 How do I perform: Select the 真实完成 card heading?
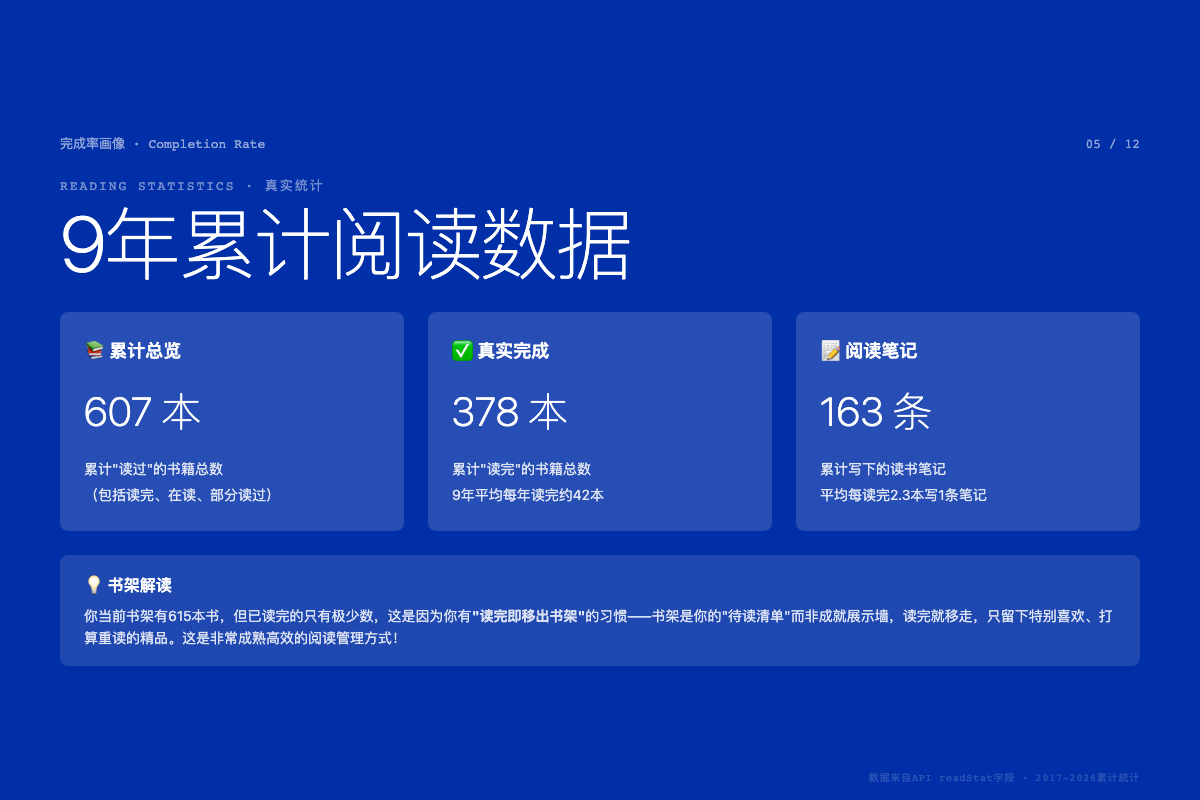point(513,351)
